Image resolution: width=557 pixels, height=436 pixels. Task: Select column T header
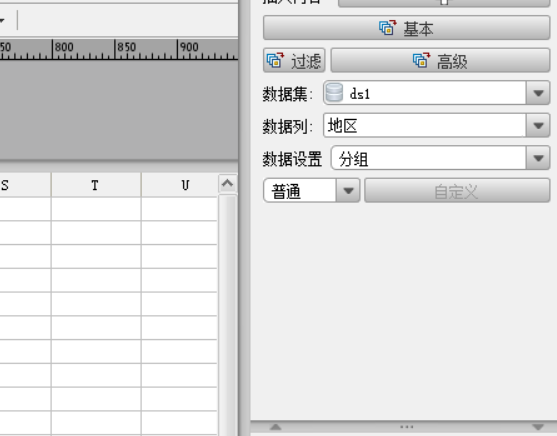point(96,185)
